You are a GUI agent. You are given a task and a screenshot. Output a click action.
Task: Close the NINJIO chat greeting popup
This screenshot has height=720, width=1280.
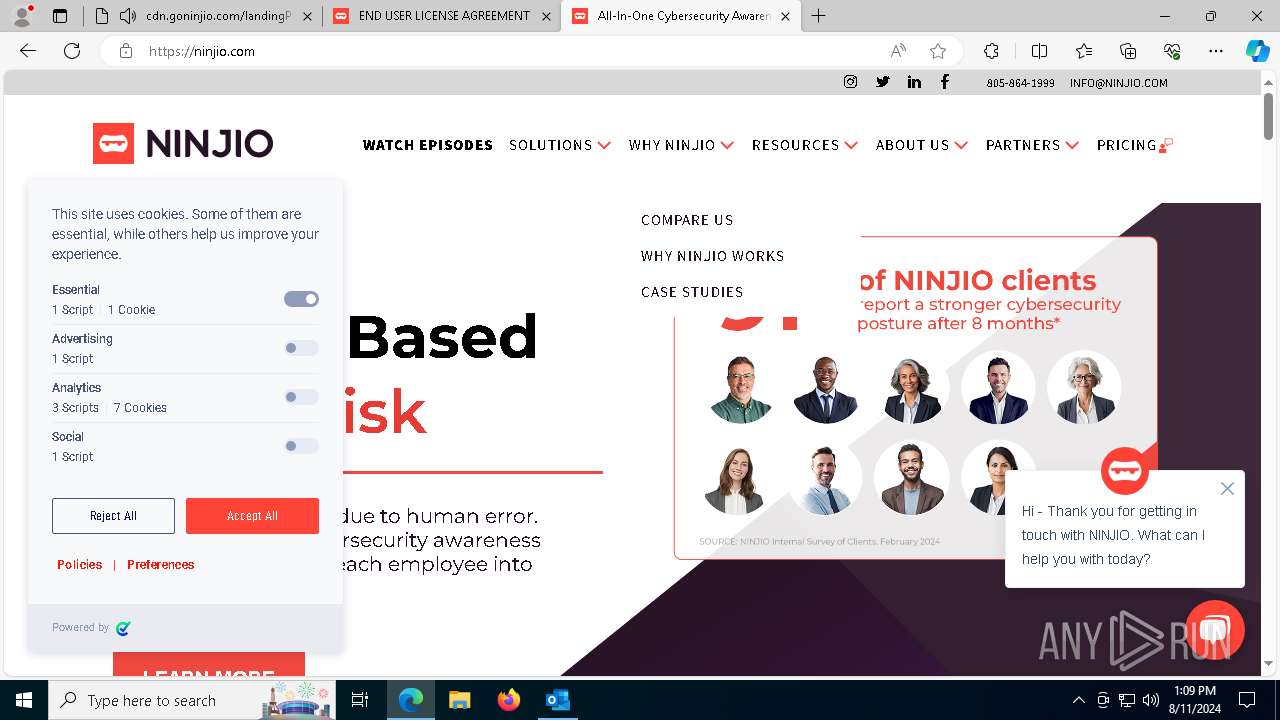tap(1227, 489)
